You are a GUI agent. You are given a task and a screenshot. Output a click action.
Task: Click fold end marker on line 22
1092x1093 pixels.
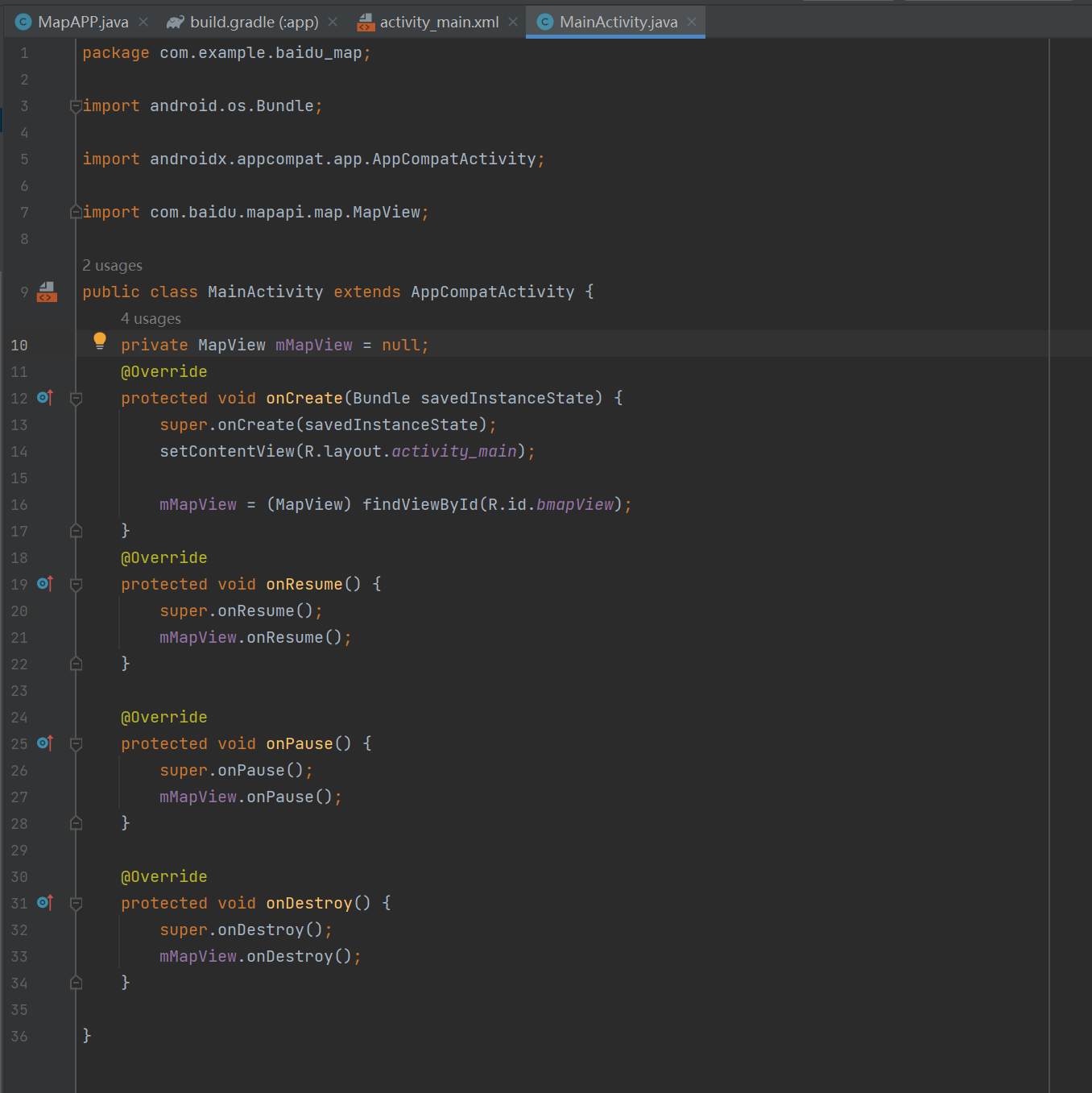[x=76, y=664]
